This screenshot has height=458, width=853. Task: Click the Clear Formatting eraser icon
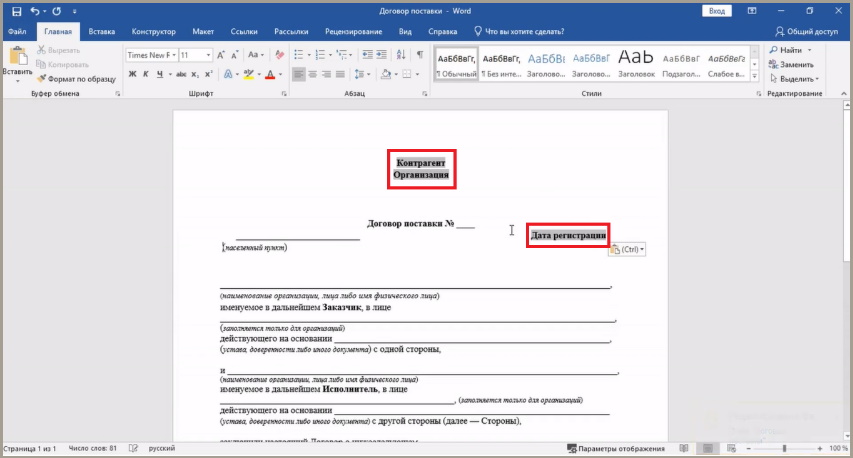click(280, 55)
